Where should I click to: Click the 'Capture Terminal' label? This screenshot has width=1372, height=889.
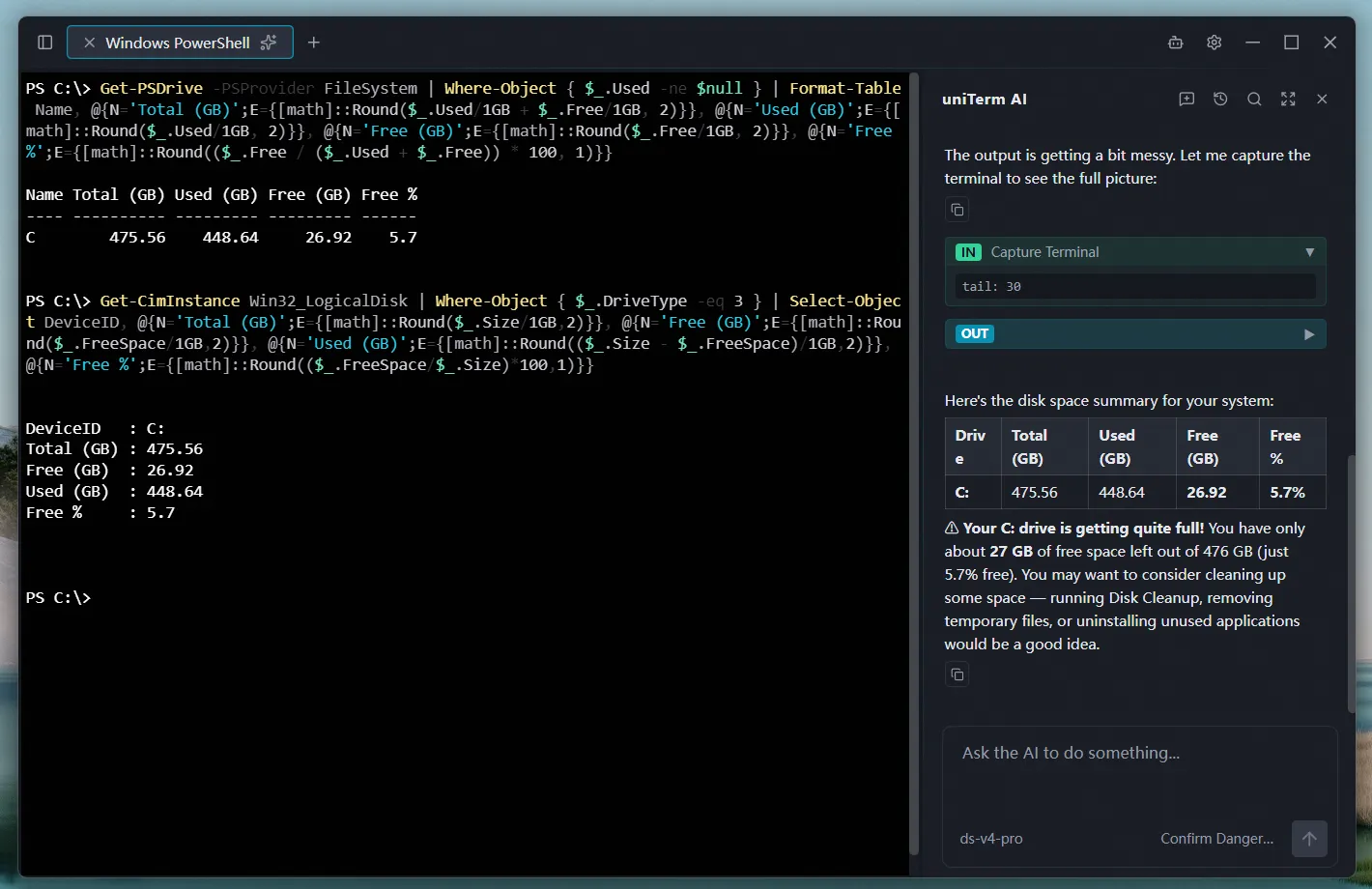(x=1044, y=252)
